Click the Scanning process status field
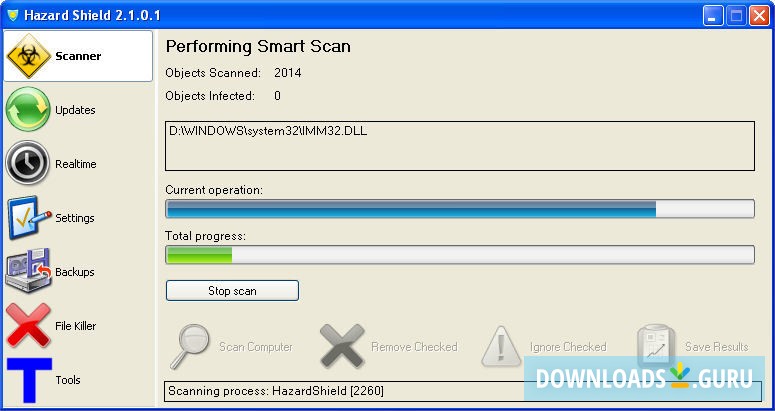This screenshot has width=775, height=411. click(x=463, y=391)
